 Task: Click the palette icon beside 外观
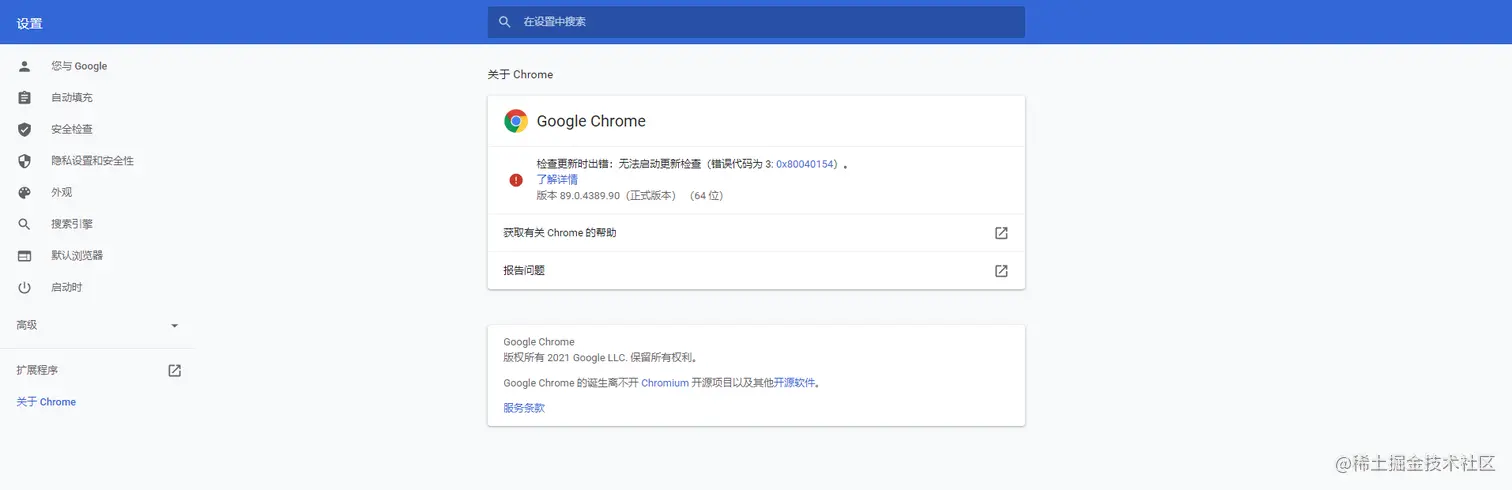pyautogui.click(x=25, y=193)
